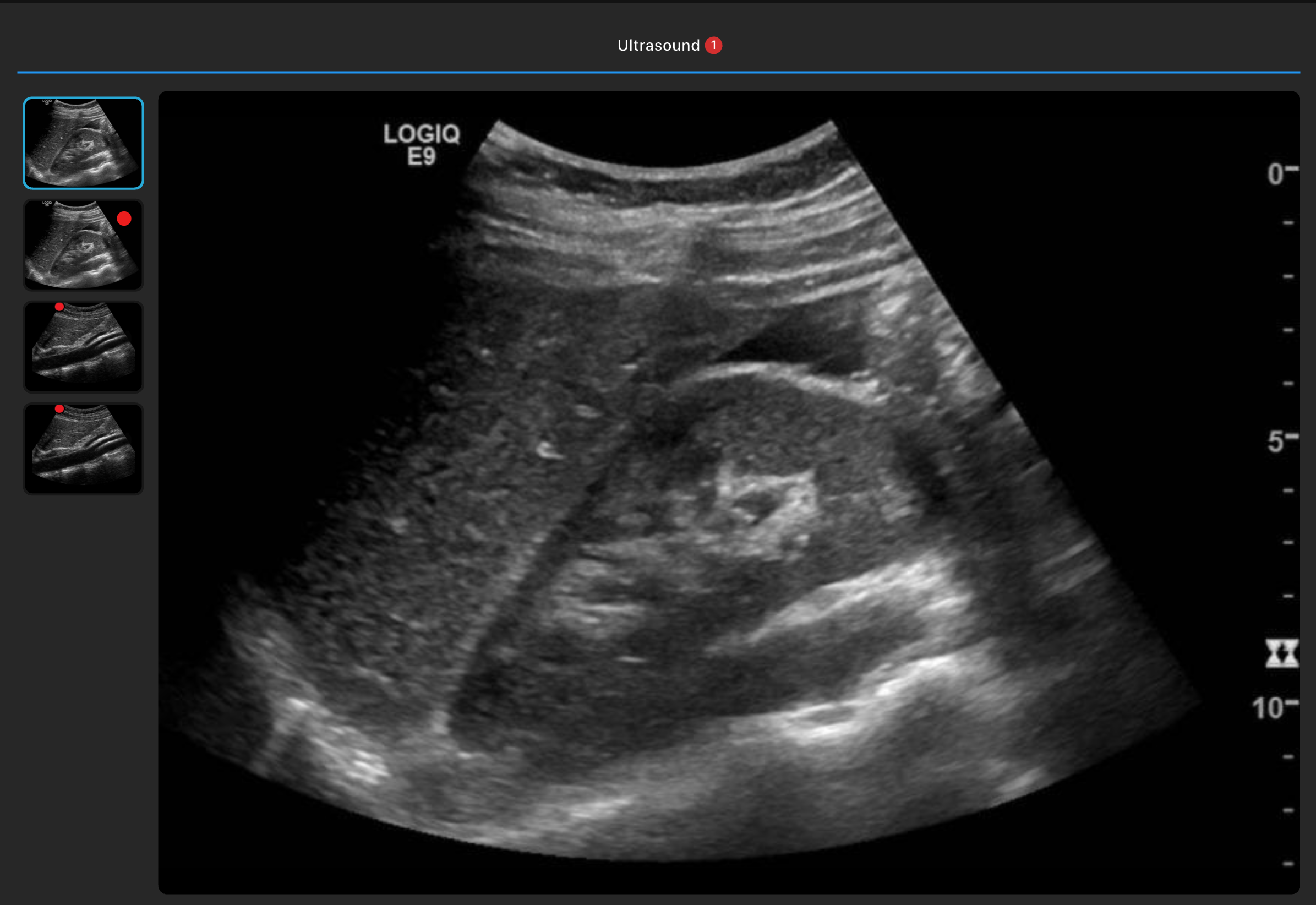The height and width of the screenshot is (905, 1316).
Task: Click the red dot on third thumbnail
Action: coord(59,307)
